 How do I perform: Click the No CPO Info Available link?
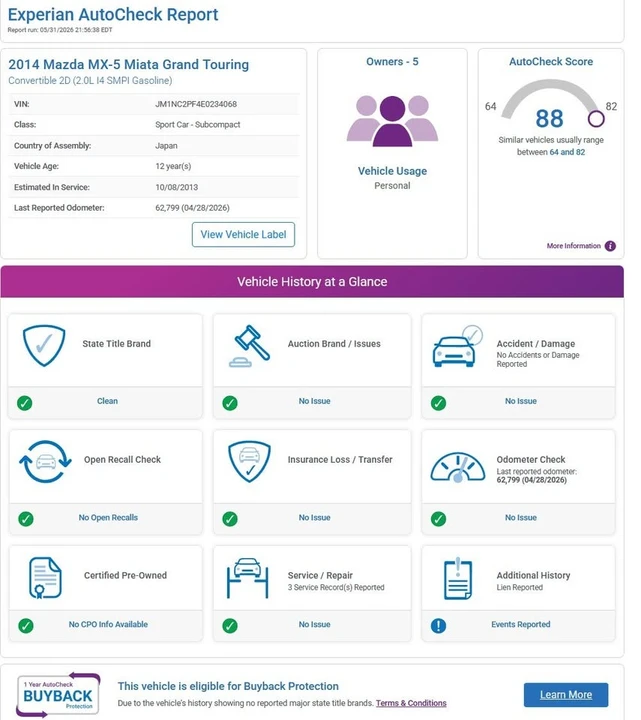click(108, 624)
